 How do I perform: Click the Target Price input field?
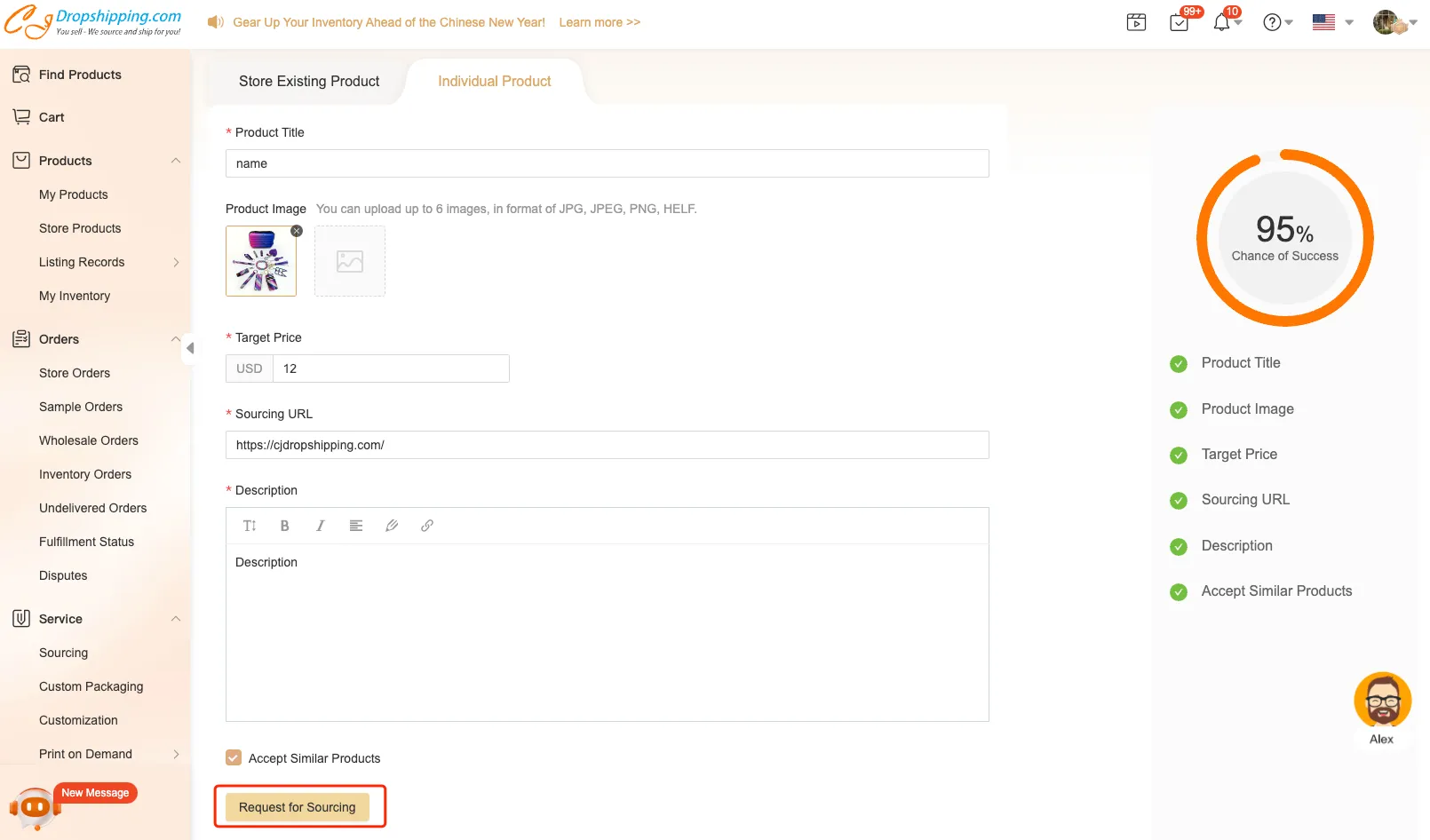tap(391, 368)
